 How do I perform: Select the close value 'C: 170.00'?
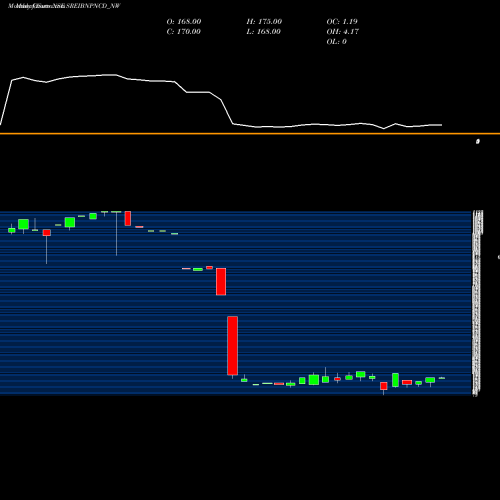pyautogui.click(x=183, y=31)
